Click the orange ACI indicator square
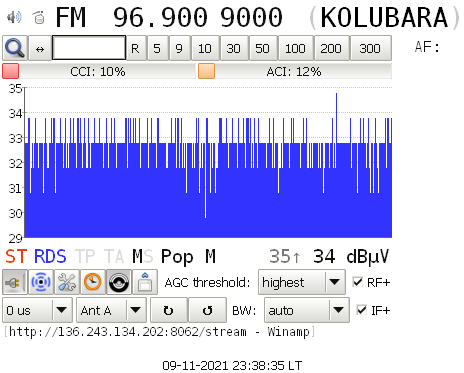This screenshot has height=373, width=464. (206, 71)
